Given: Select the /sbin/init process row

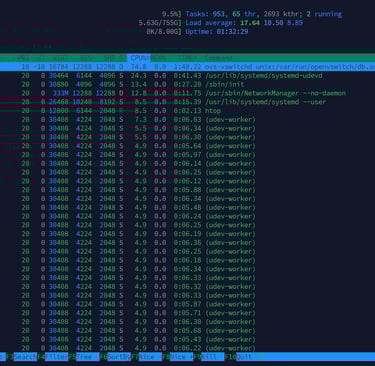Looking at the screenshot, I should [187, 84].
